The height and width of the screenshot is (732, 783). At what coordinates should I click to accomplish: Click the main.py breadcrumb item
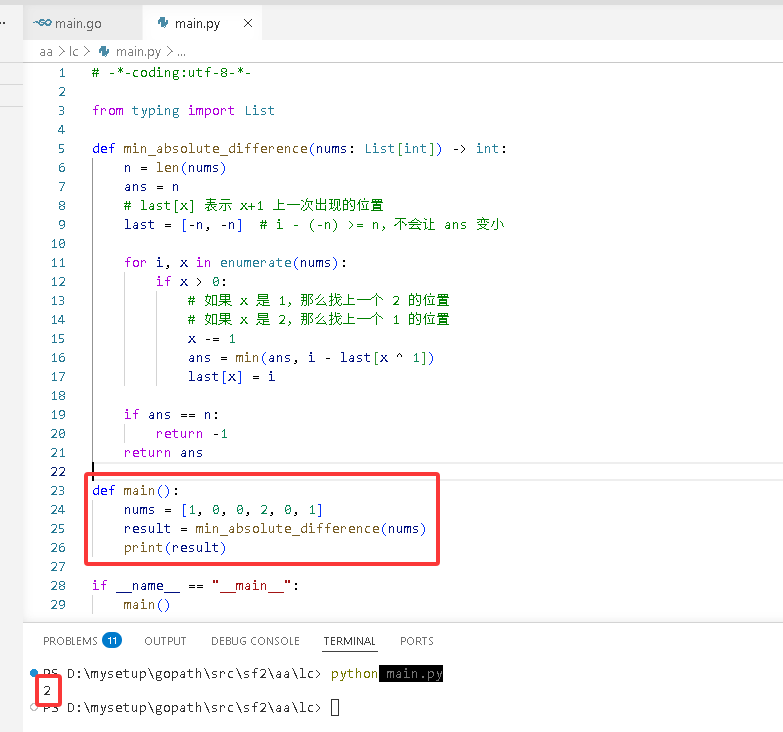pyautogui.click(x=138, y=51)
